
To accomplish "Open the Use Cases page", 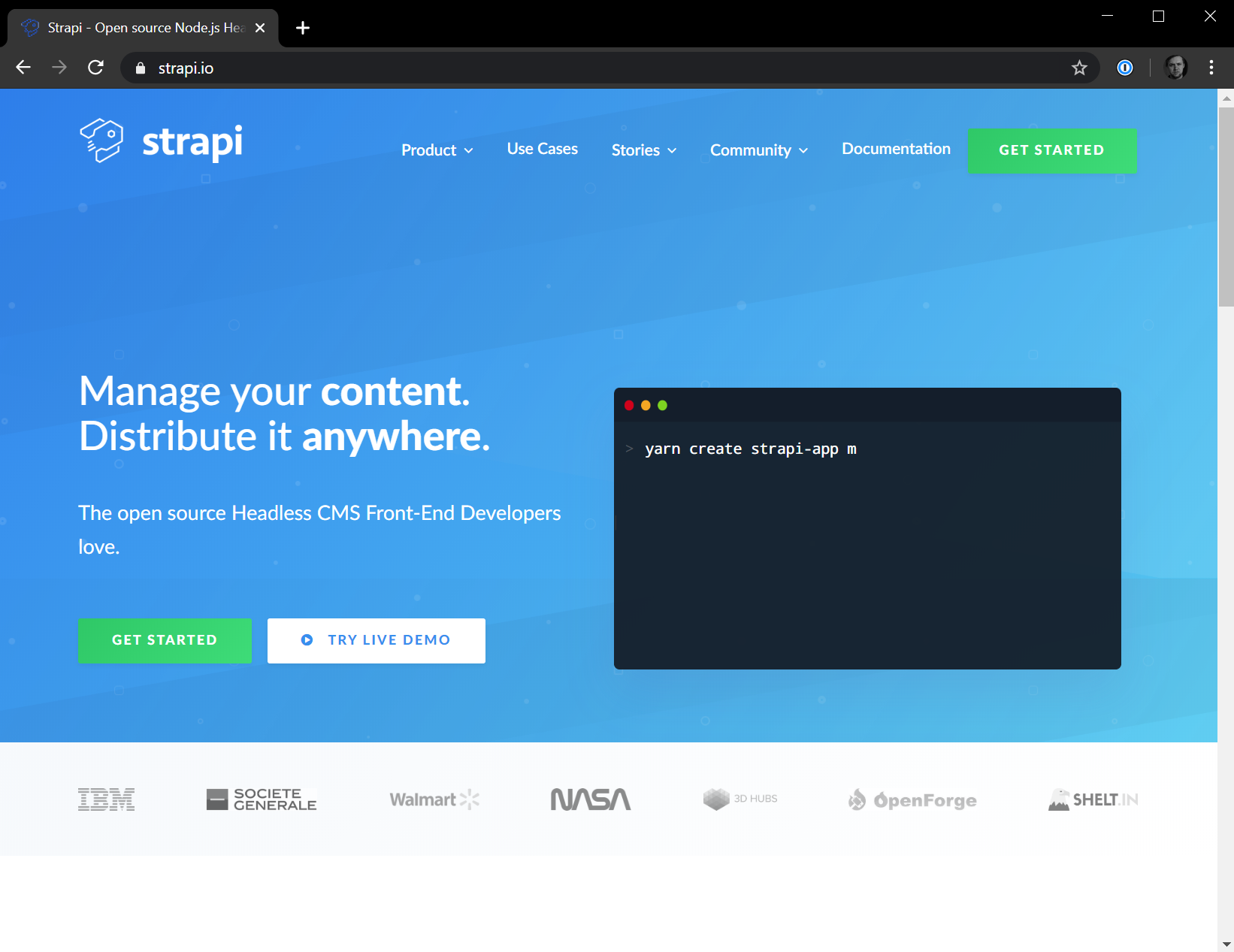I will (543, 149).
